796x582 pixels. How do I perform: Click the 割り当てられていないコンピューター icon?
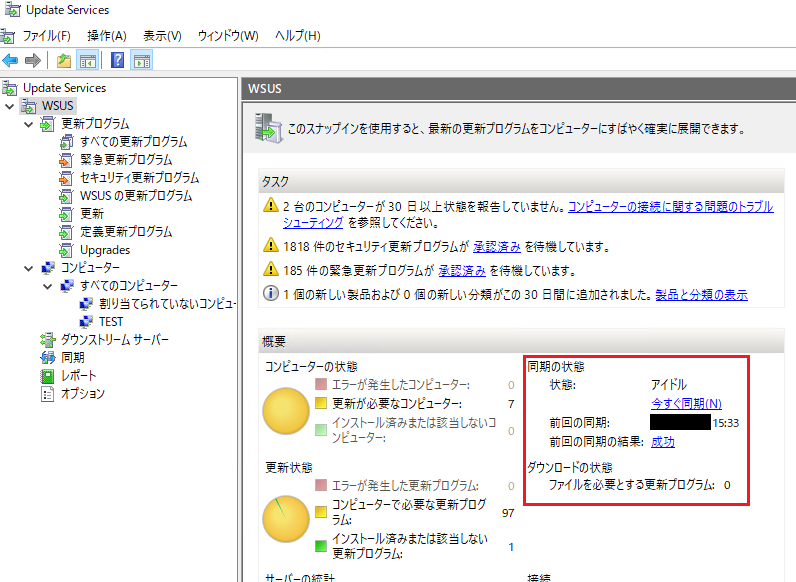pos(86,304)
